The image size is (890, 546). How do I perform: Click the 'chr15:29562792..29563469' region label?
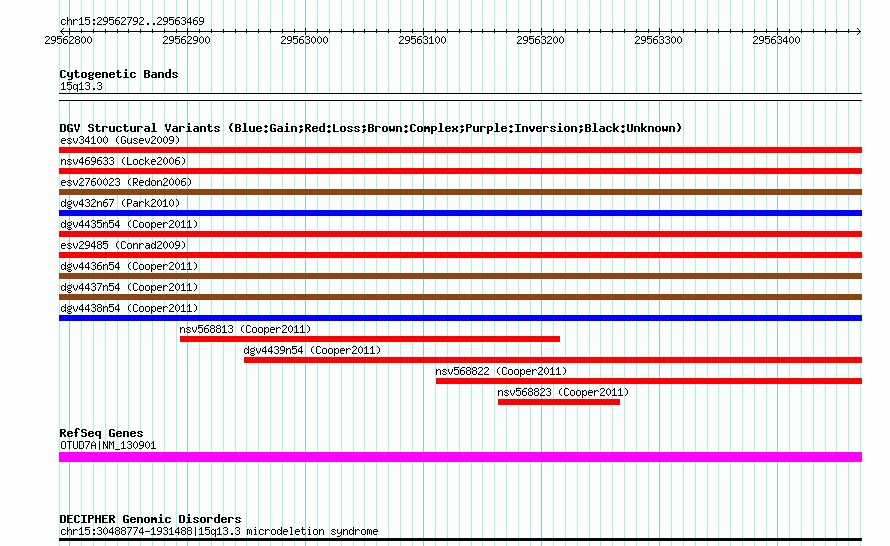132,22
